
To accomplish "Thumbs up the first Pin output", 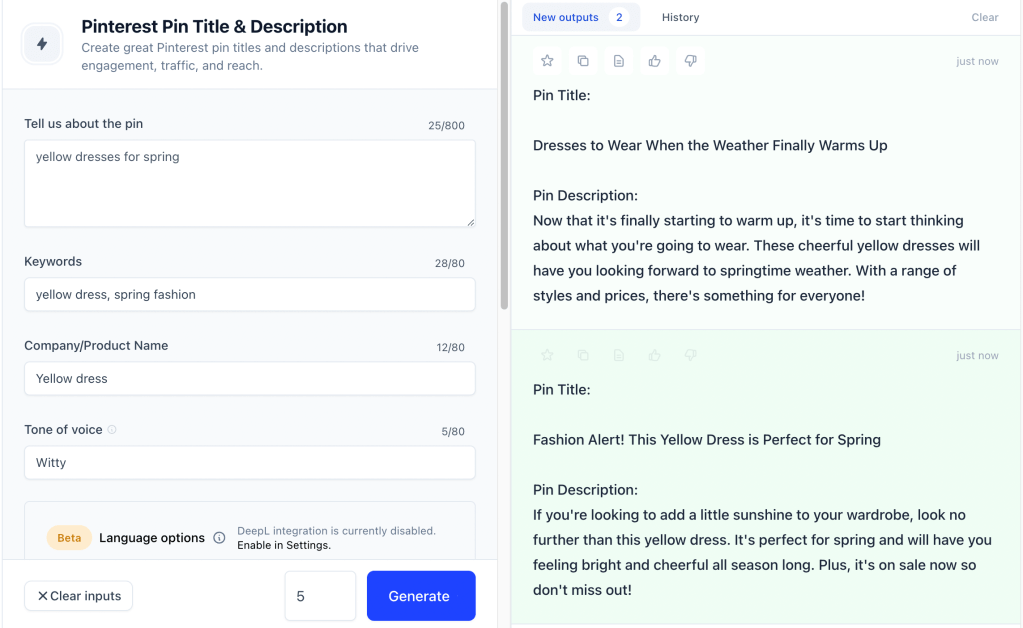I will 655,61.
